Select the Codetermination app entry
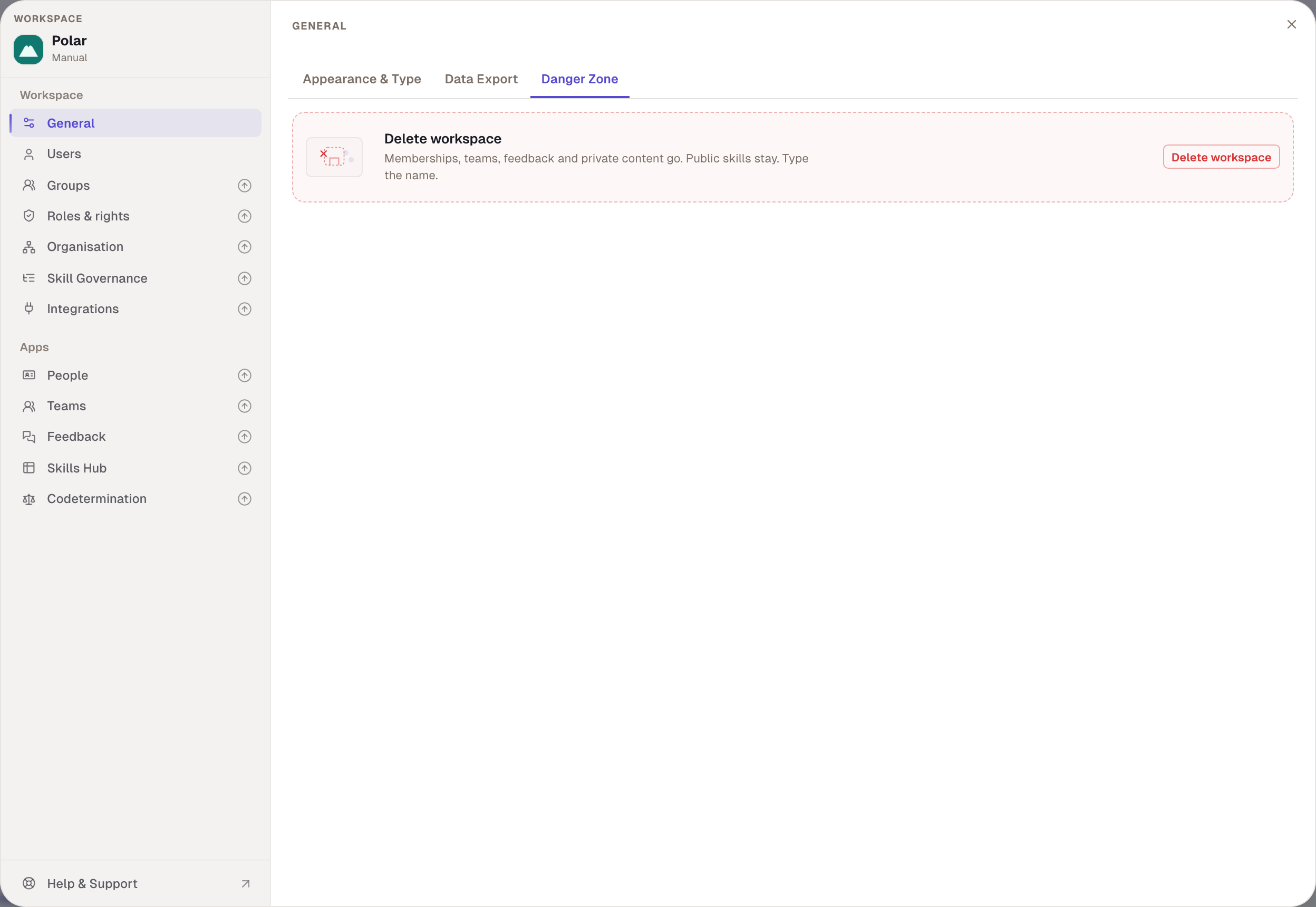Screen dimensions: 1316x907 (136, 498)
